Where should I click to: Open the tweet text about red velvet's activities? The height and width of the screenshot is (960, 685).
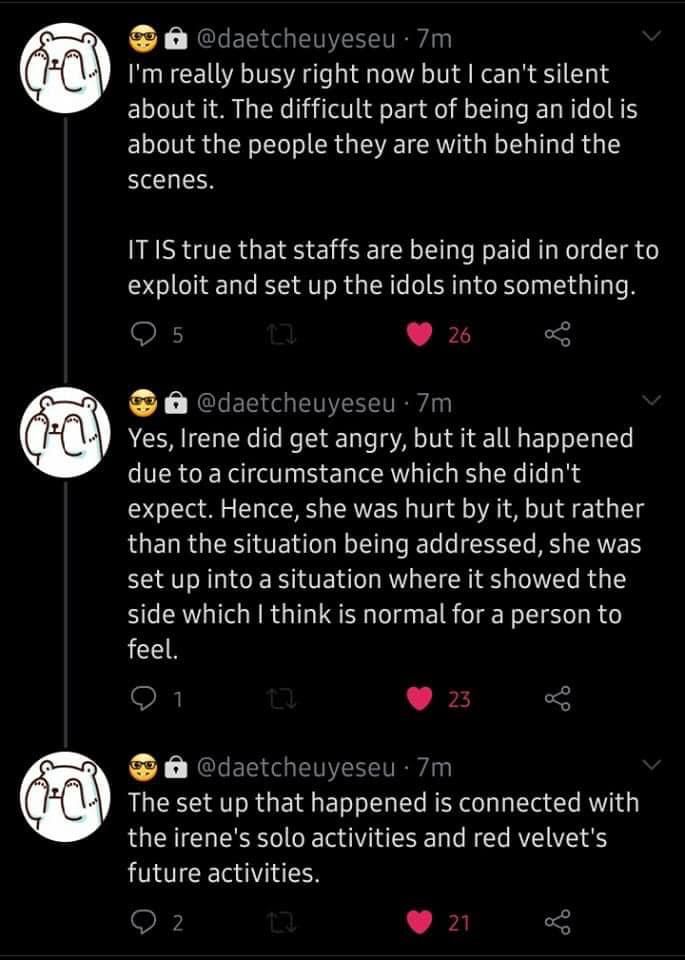point(382,838)
